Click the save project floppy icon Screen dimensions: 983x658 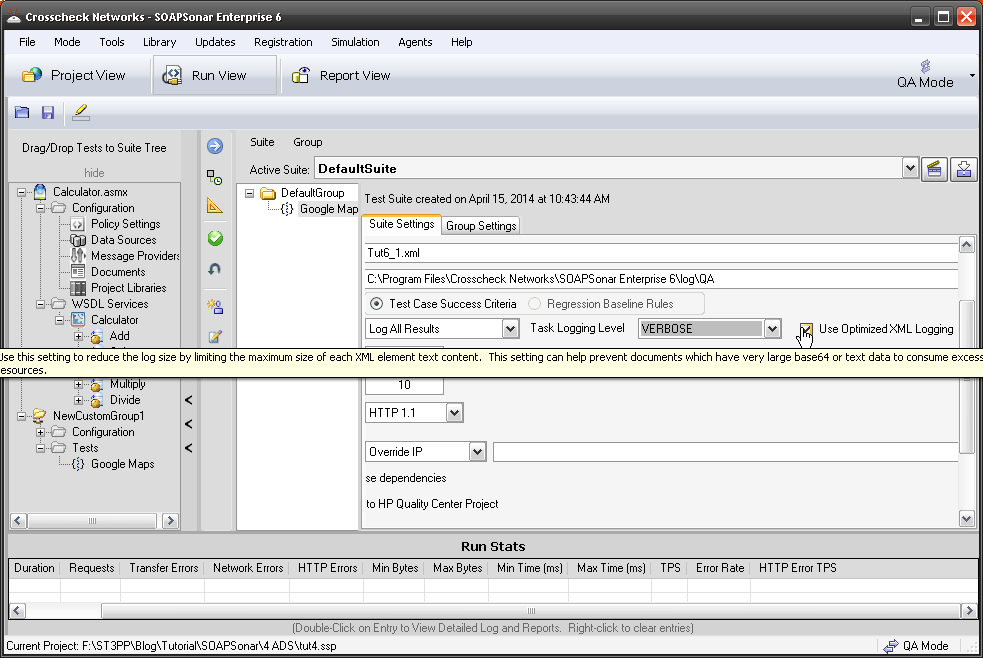coord(48,112)
